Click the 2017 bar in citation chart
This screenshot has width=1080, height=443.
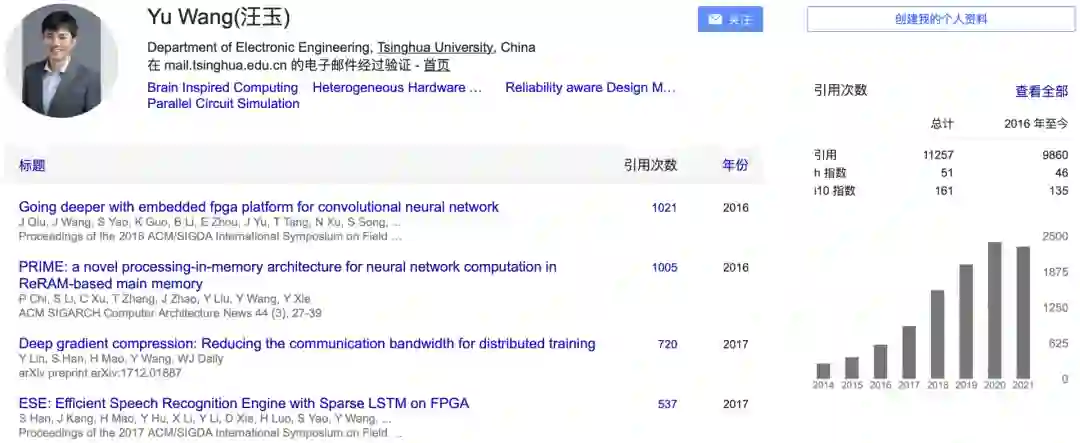pos(908,352)
